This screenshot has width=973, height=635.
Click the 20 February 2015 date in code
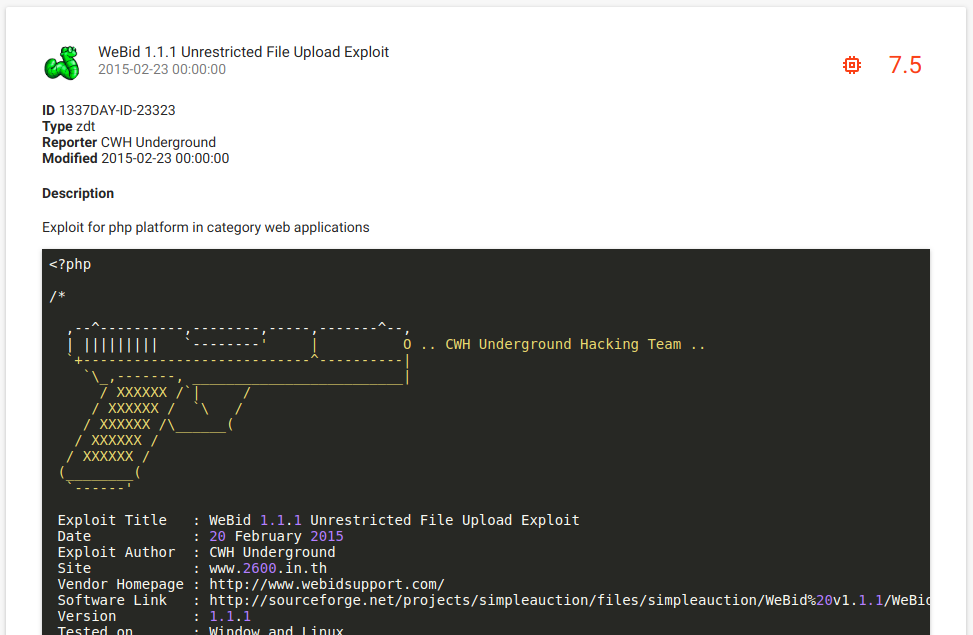[x=276, y=536]
